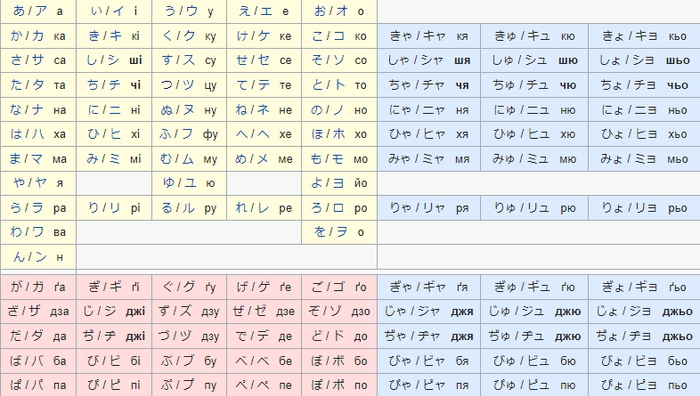Screen dimensions: 700x396
Task: Click the katakana オ link
Action: point(342,11)
